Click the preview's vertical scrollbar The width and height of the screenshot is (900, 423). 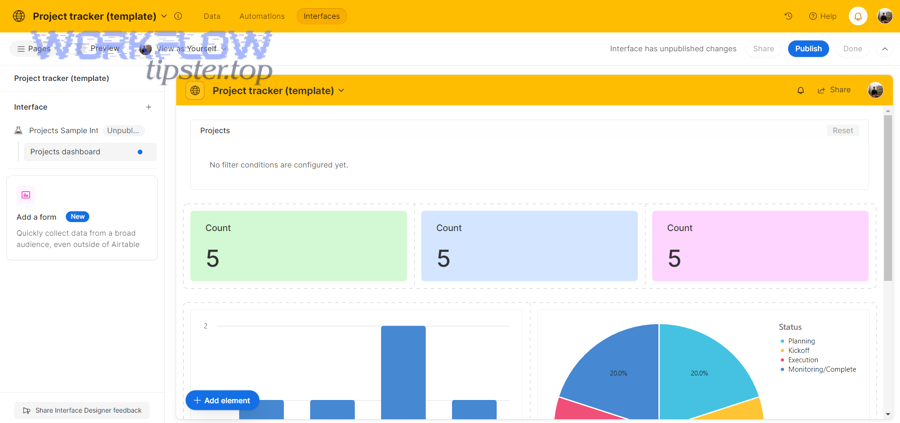[x=887, y=200]
